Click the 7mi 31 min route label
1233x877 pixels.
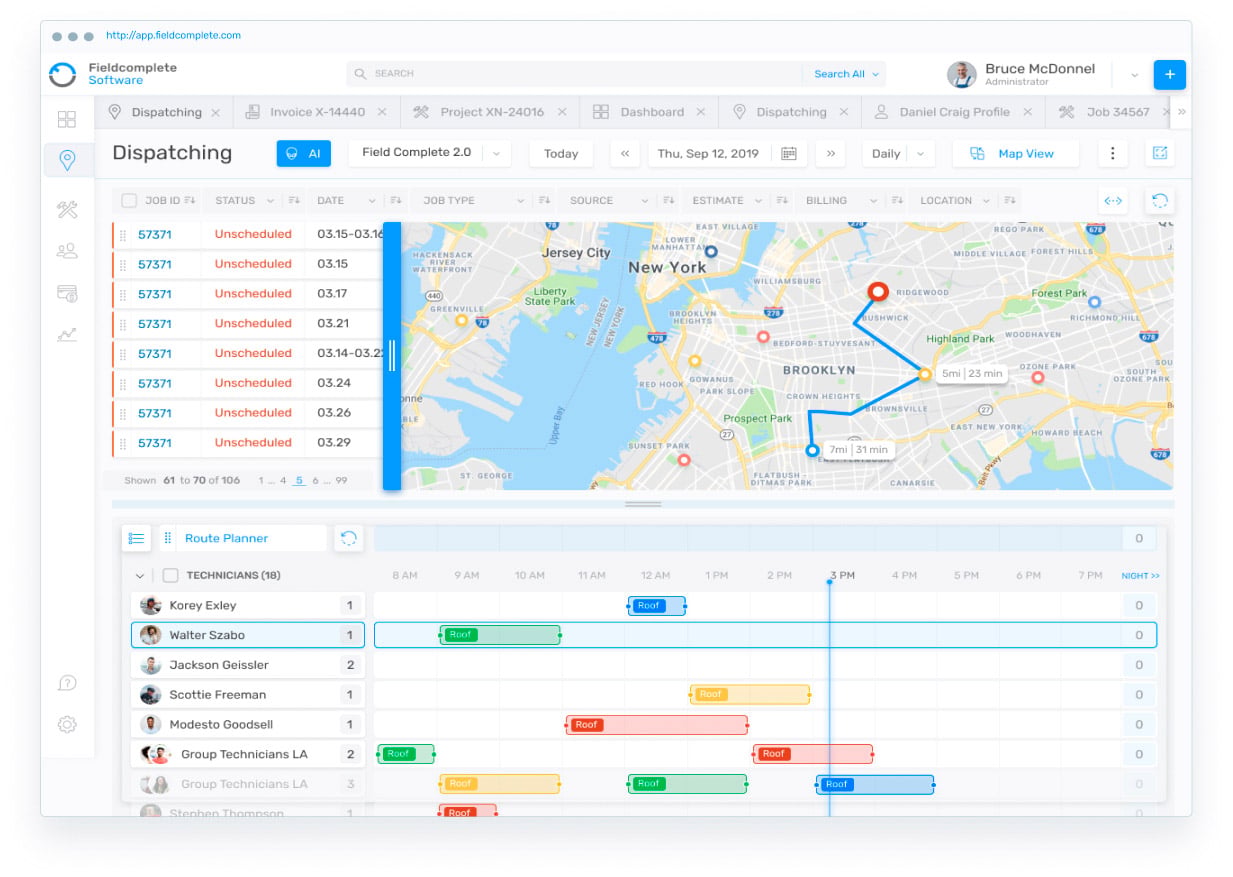click(858, 450)
